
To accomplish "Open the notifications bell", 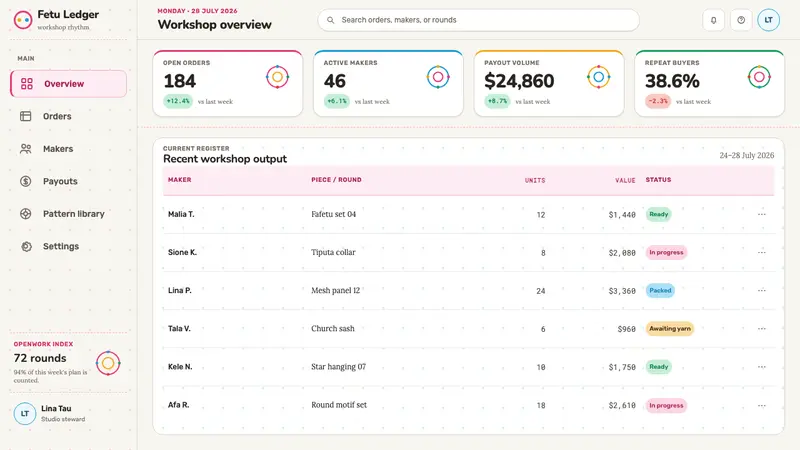I will pyautogui.click(x=713, y=20).
